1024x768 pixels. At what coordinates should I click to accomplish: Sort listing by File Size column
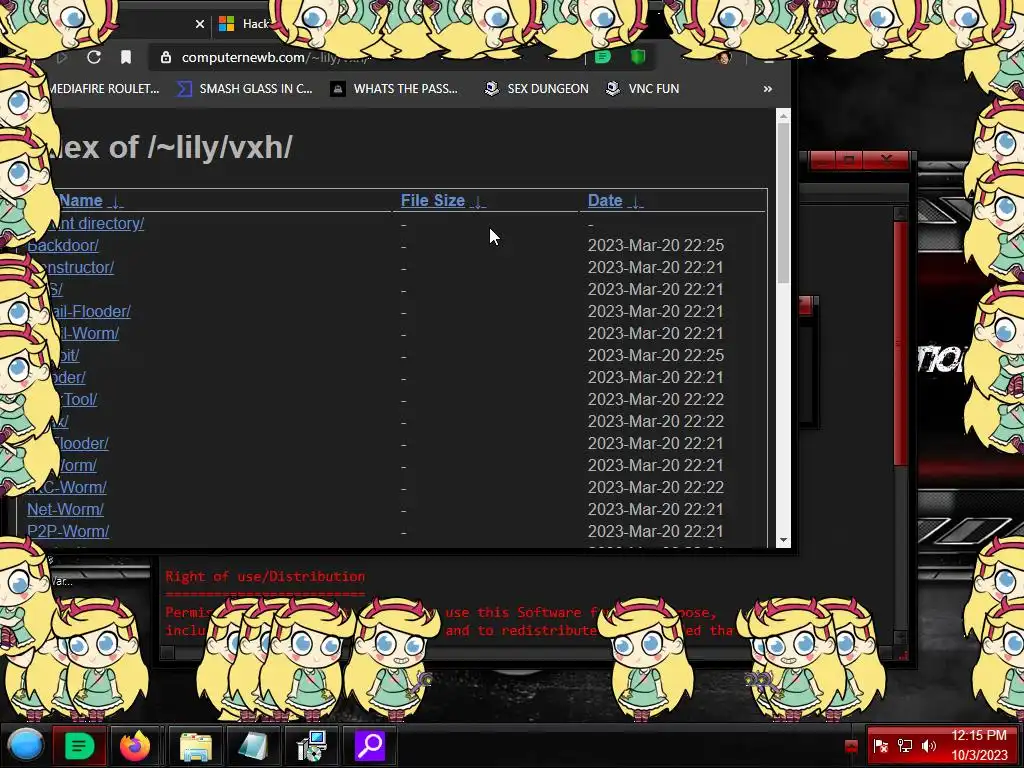coord(432,200)
